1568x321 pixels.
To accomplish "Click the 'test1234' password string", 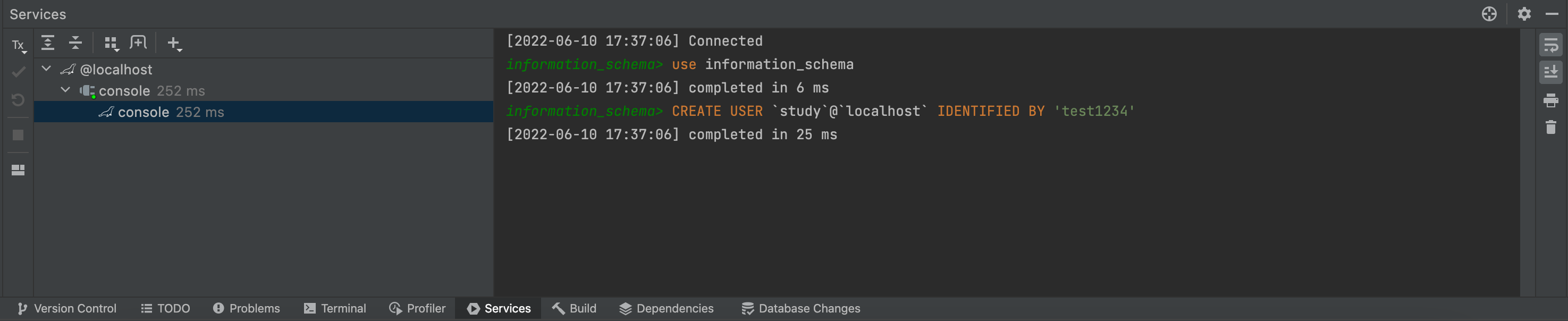I will tap(1094, 112).
